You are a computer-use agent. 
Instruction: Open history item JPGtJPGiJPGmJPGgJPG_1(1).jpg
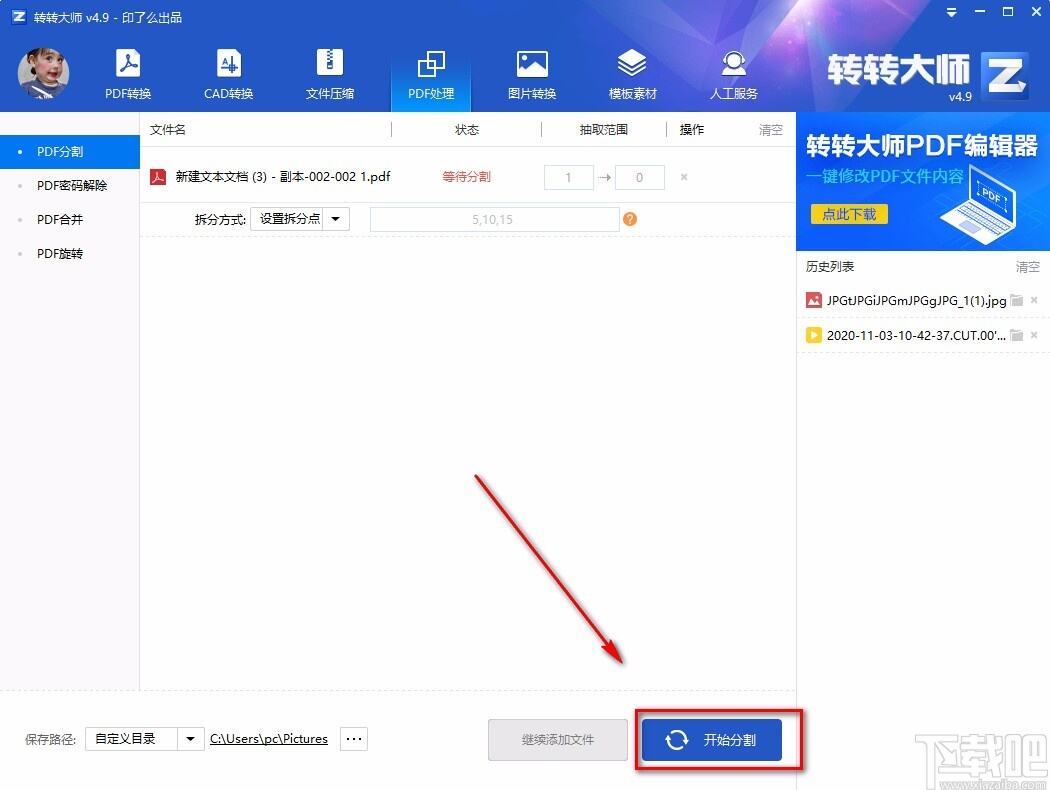pyautogui.click(x=916, y=301)
